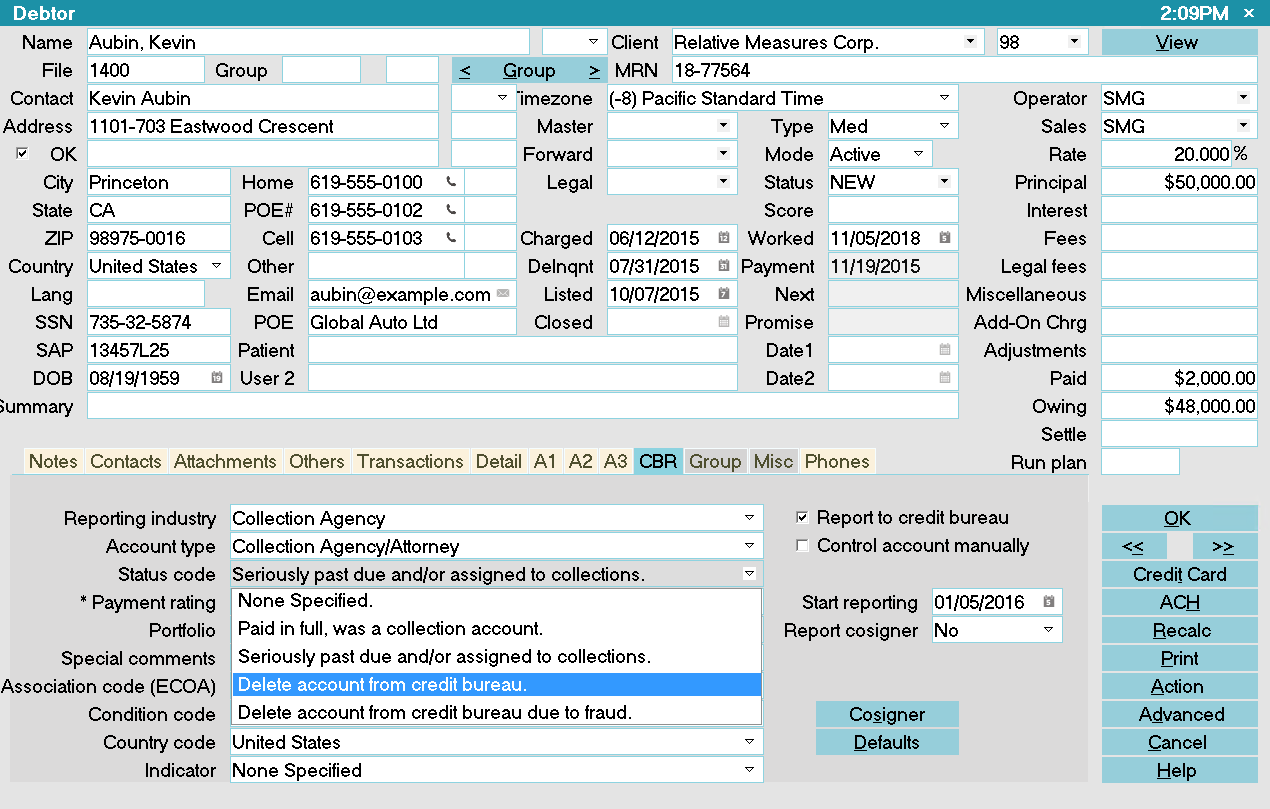
Task: Select the Detail tab
Action: click(x=499, y=461)
